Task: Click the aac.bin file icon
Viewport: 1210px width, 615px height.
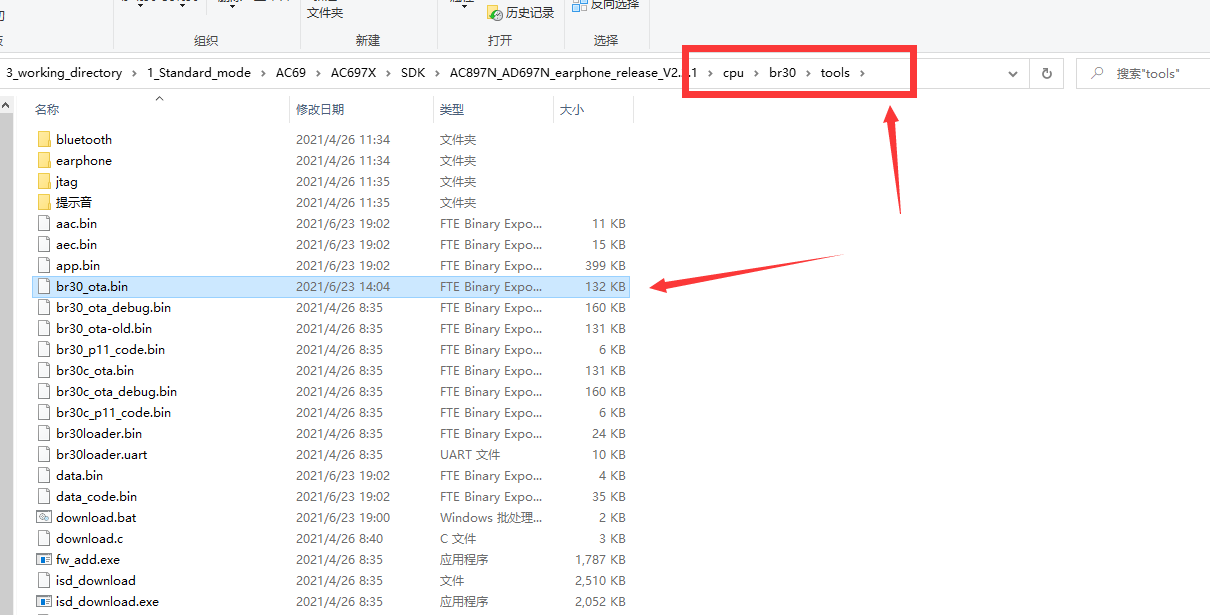Action: pyautogui.click(x=43, y=223)
